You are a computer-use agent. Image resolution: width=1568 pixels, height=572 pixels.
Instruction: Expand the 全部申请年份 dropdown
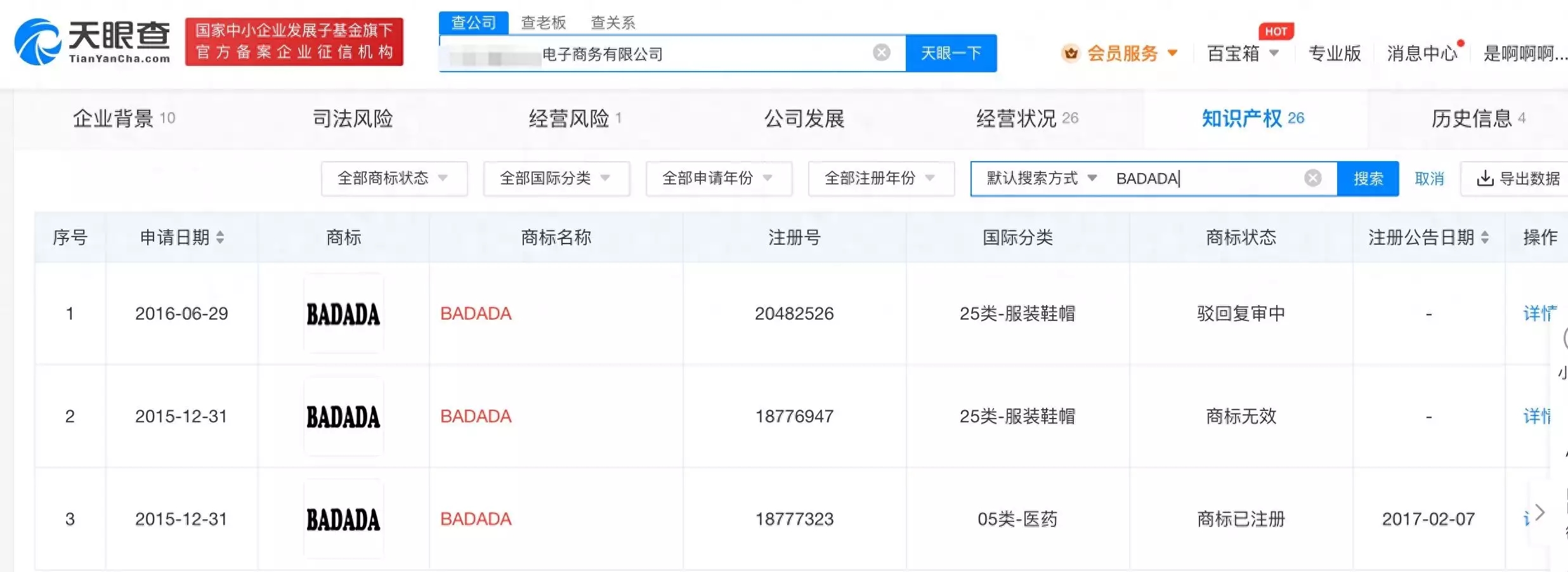(719, 178)
